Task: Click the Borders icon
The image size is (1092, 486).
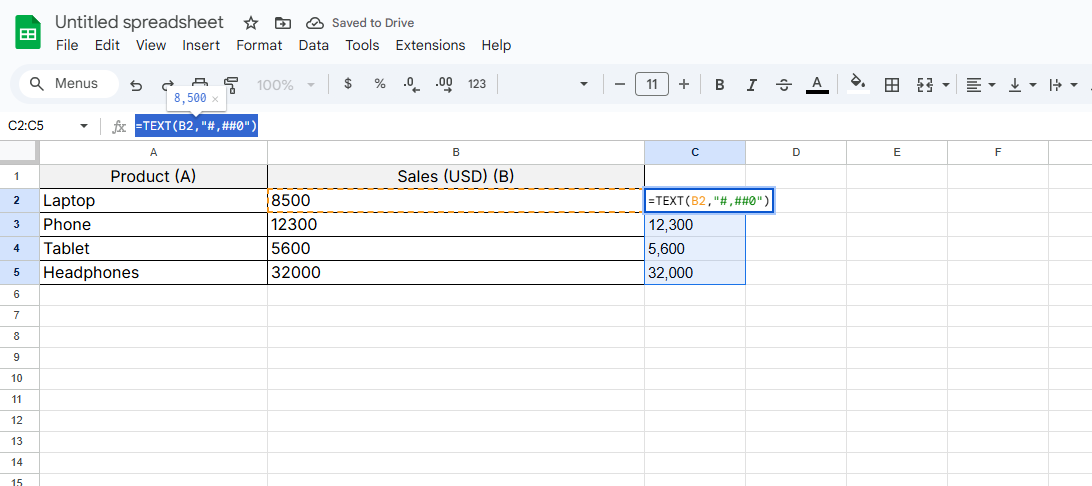Action: 892,85
